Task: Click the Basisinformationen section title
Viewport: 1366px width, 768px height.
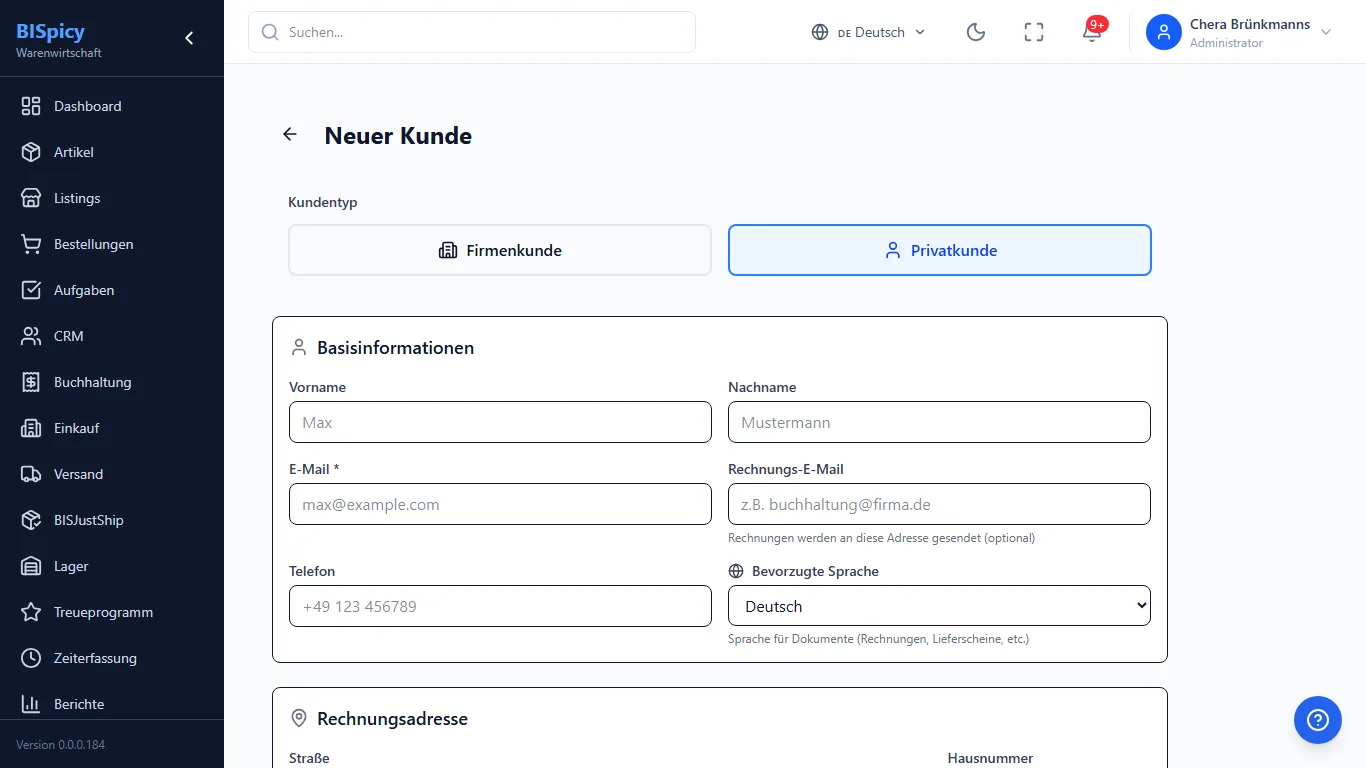Action: click(x=396, y=348)
